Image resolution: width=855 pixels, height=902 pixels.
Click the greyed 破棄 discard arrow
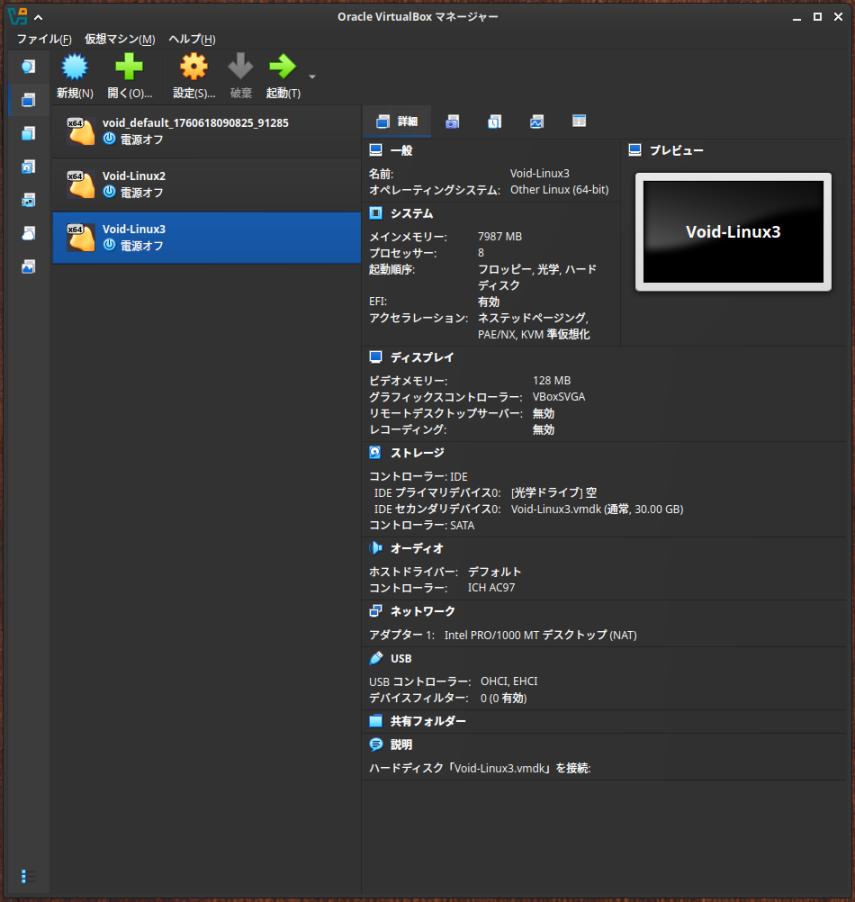241,76
